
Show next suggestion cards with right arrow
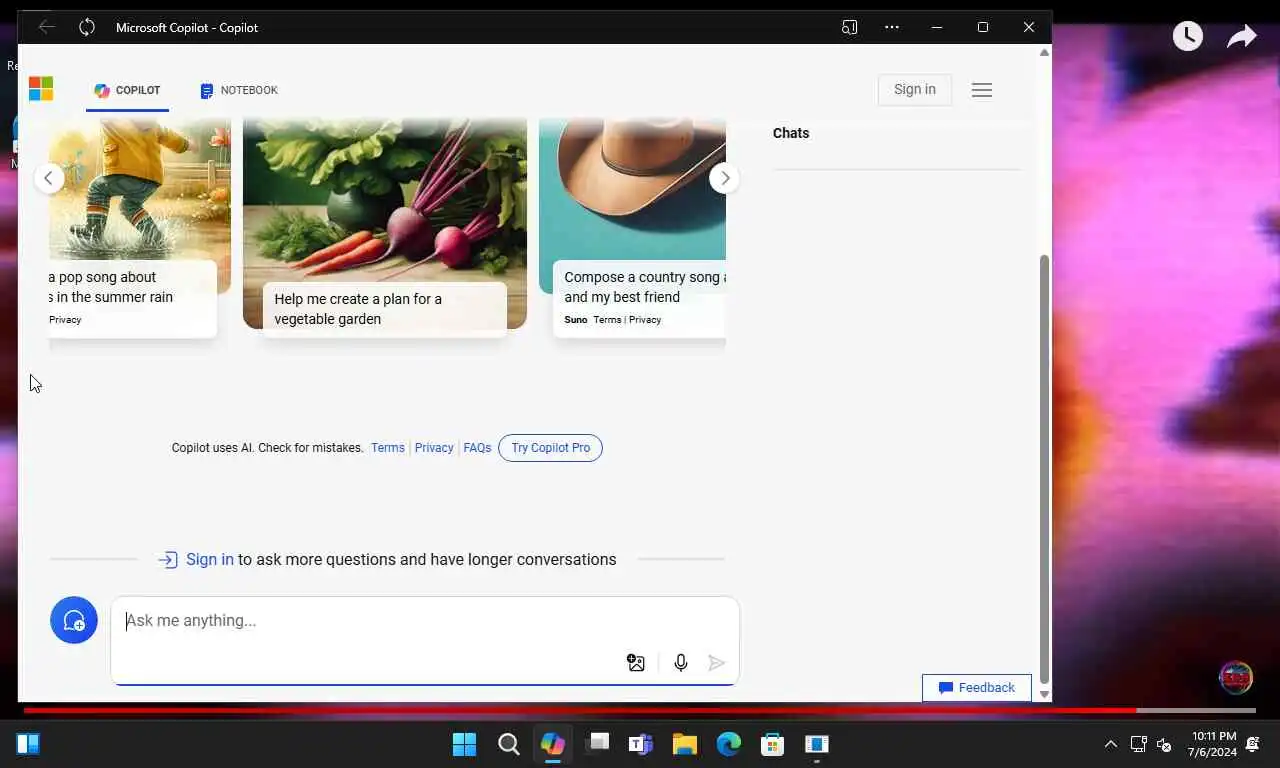pos(725,178)
